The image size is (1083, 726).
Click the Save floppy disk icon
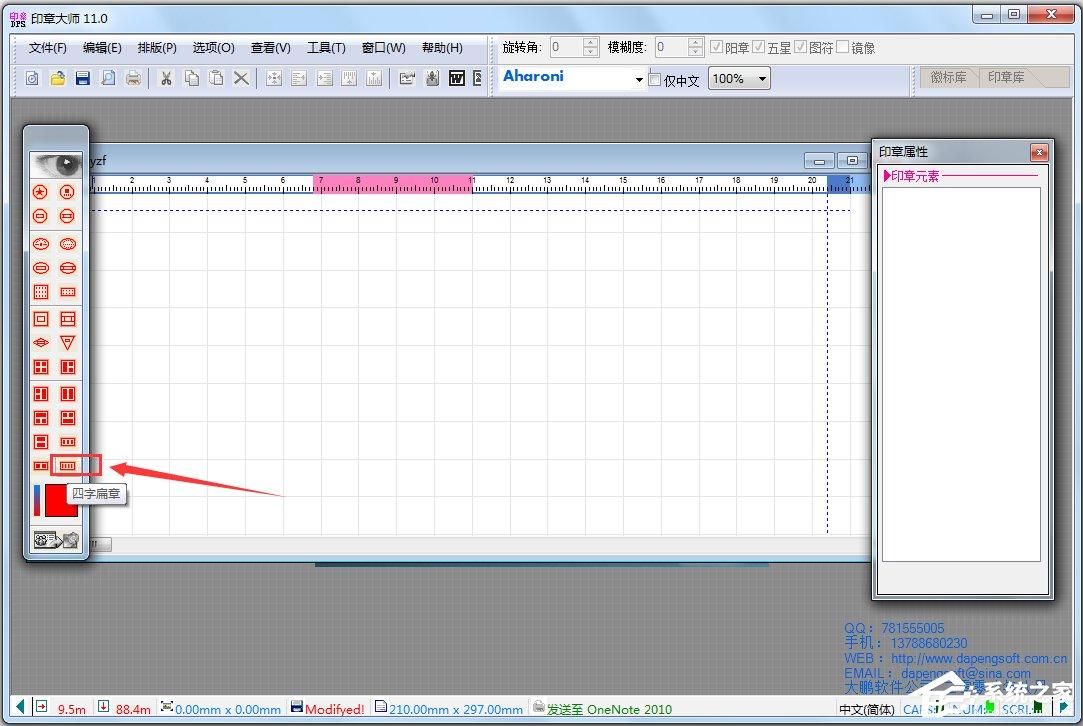click(x=83, y=78)
